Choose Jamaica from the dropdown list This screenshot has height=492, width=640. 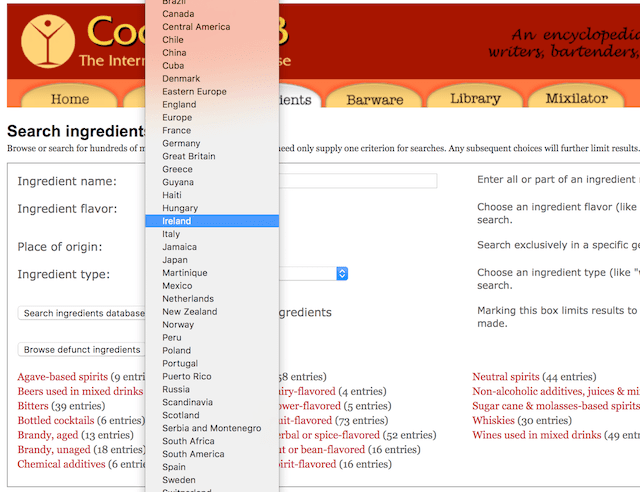[x=212, y=247]
